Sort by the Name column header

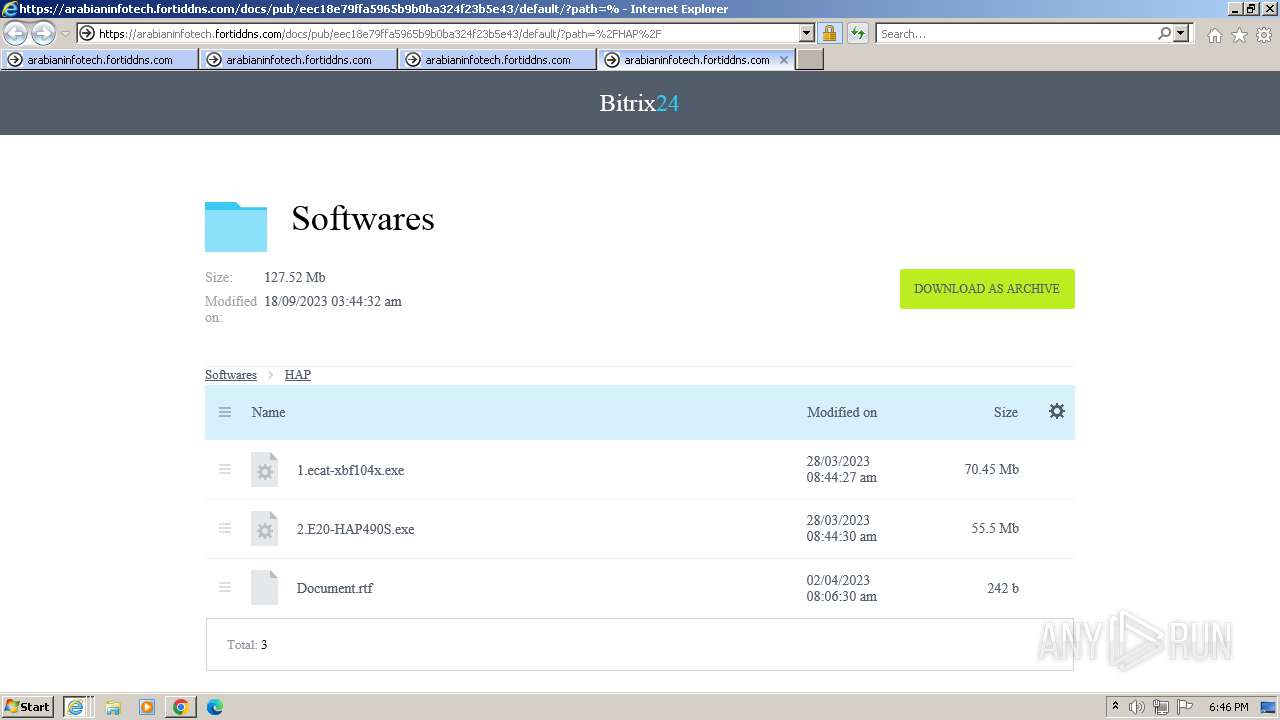268,412
